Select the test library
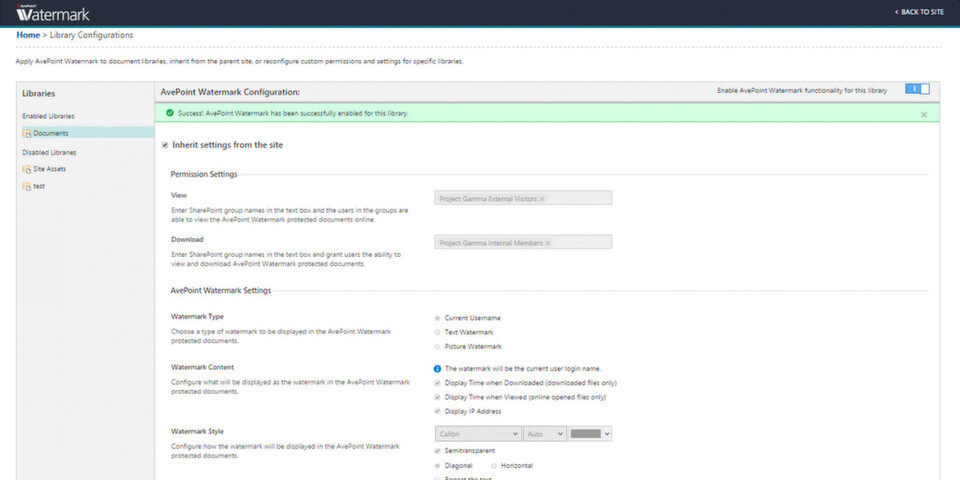This screenshot has width=960, height=480. click(x=39, y=186)
